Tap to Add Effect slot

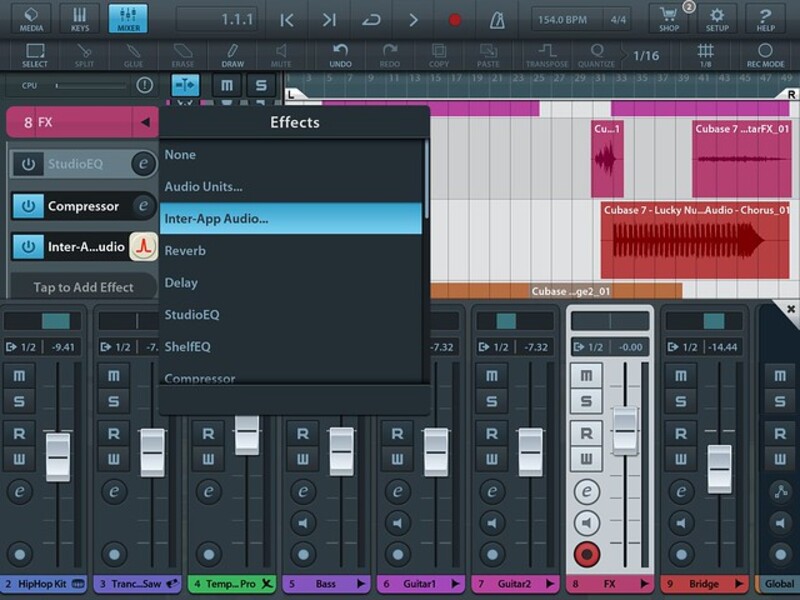[84, 287]
